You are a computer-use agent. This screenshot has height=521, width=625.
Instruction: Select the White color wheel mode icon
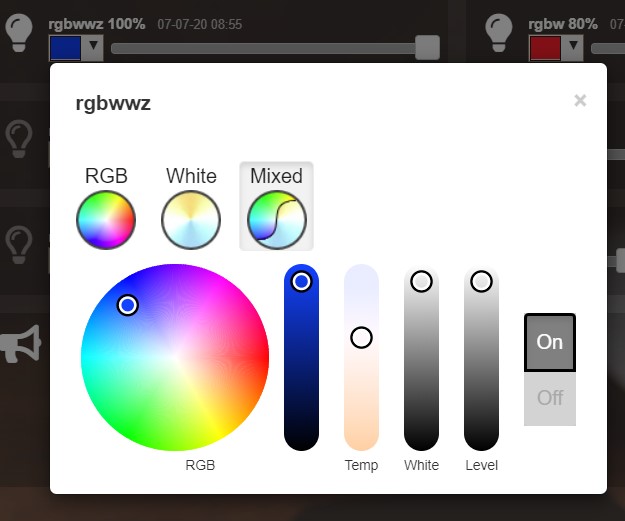tap(191, 220)
